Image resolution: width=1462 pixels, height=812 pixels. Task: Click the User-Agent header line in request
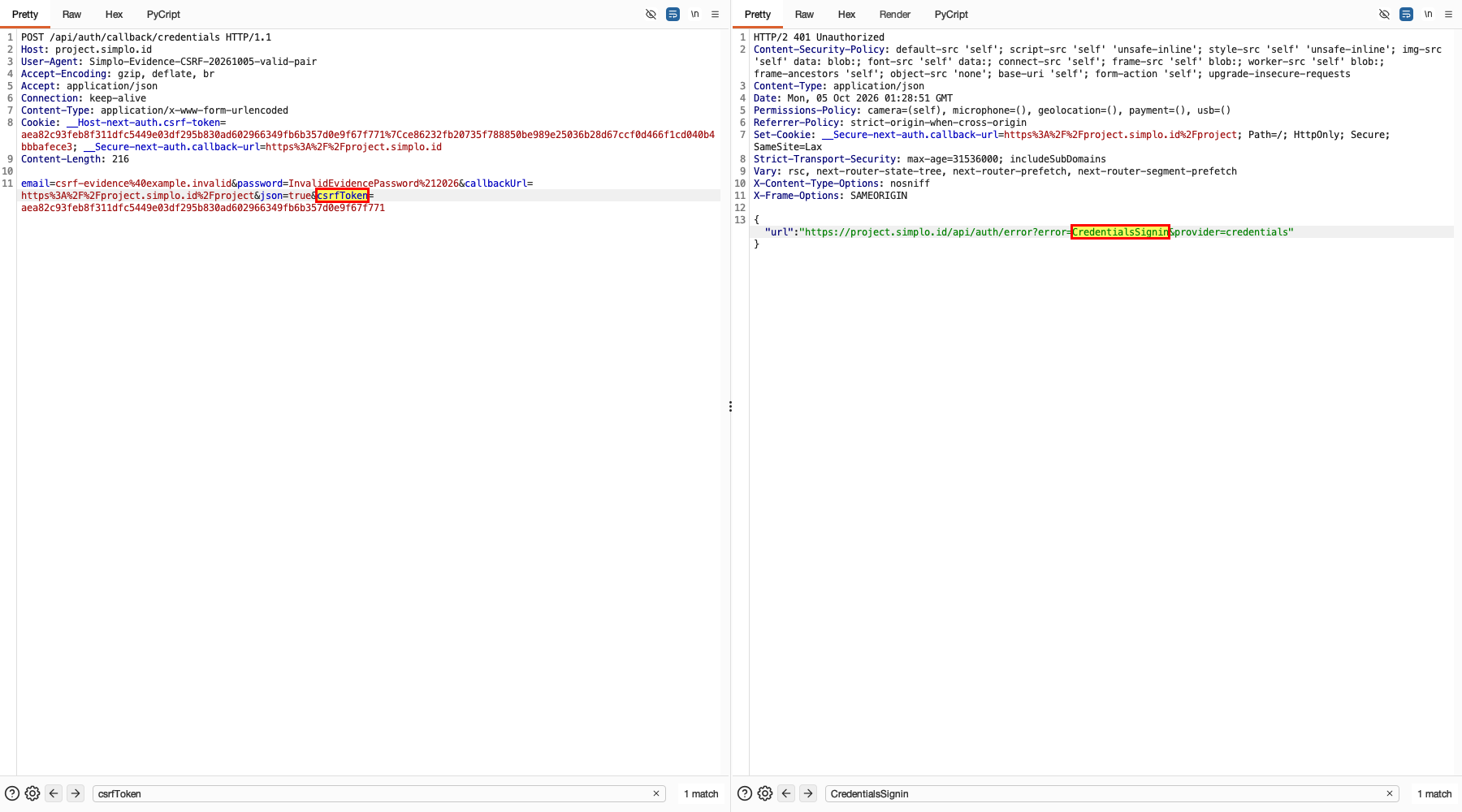click(x=169, y=62)
